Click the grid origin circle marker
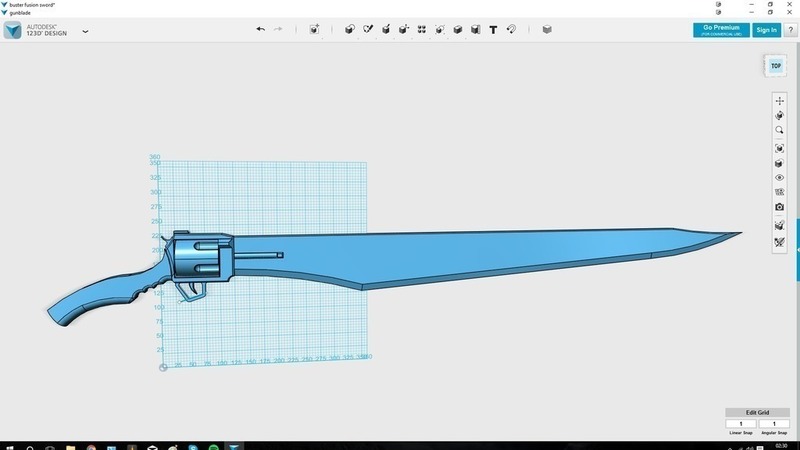This screenshot has width=800, height=450. [163, 367]
